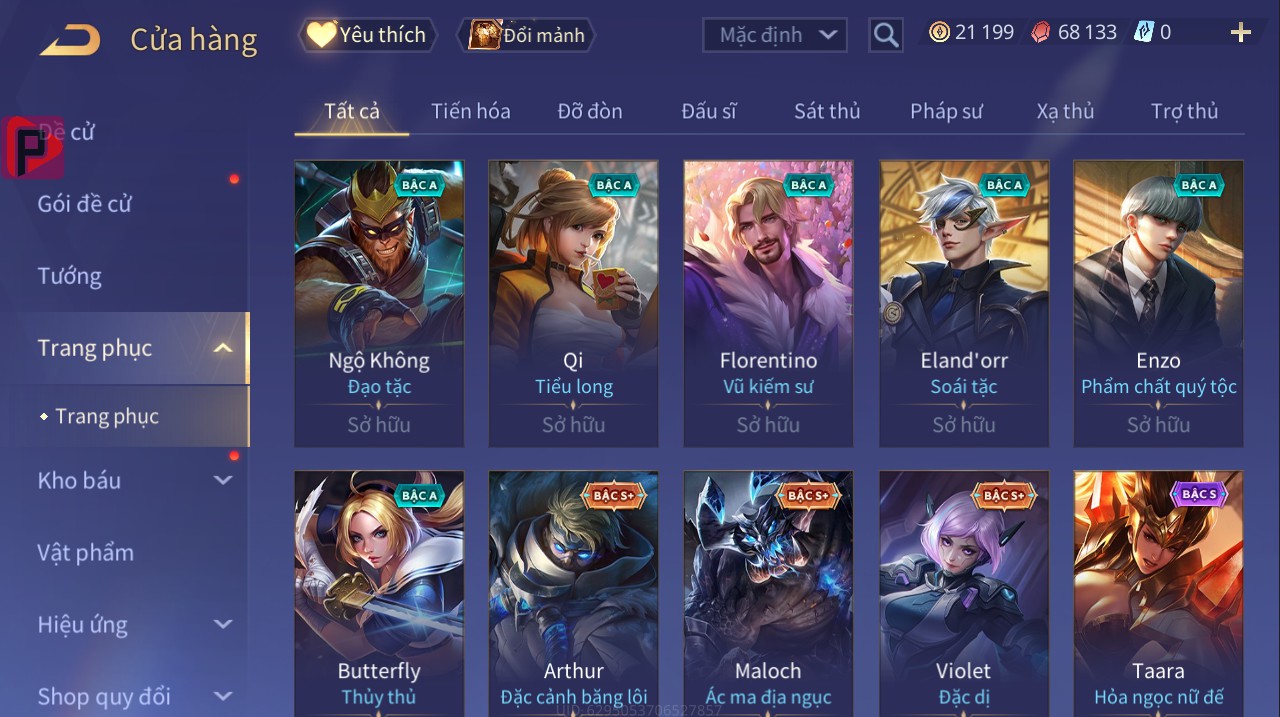Open Gói đề cử in sidebar
Viewport: 1280px width, 717px height.
point(85,204)
